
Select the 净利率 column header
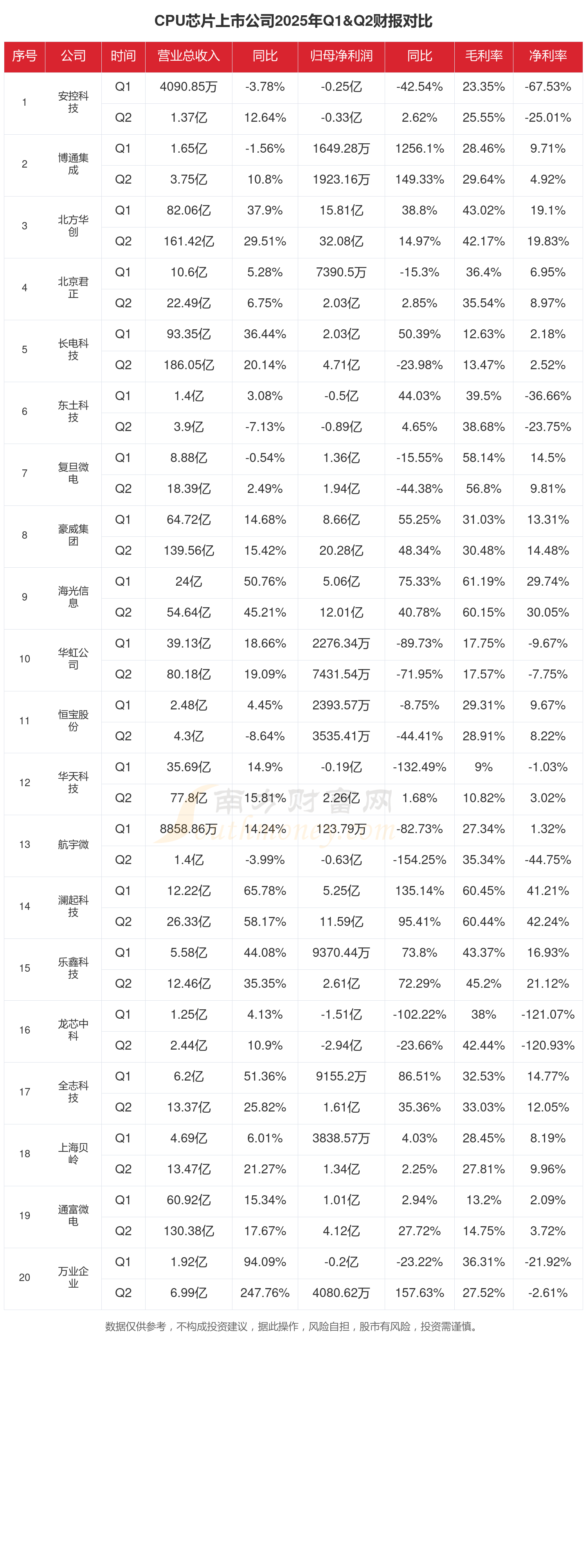(x=547, y=56)
